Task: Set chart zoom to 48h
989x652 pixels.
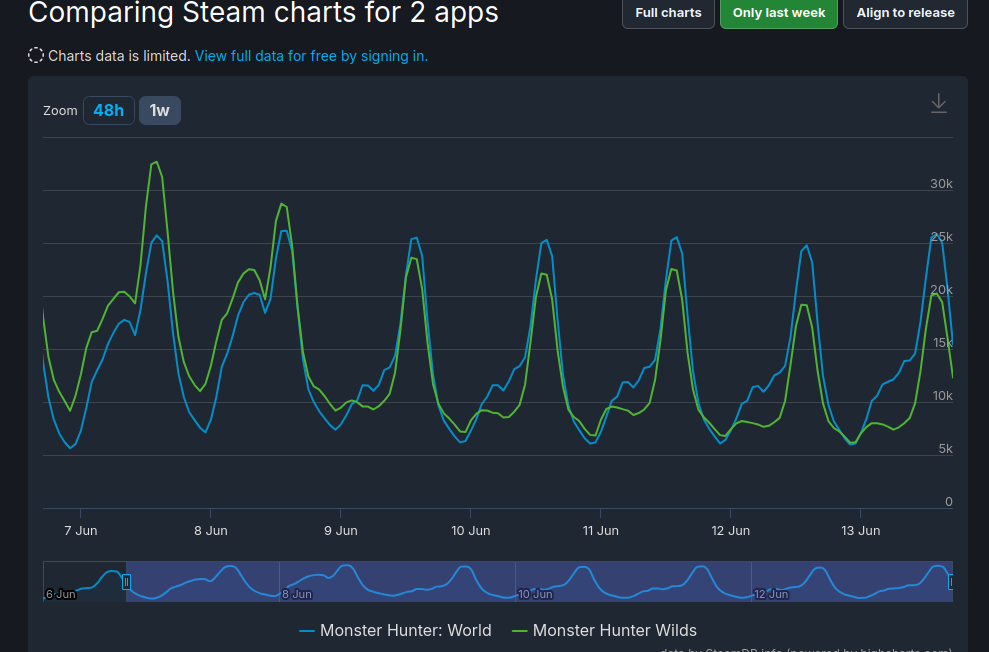Action: tap(108, 110)
